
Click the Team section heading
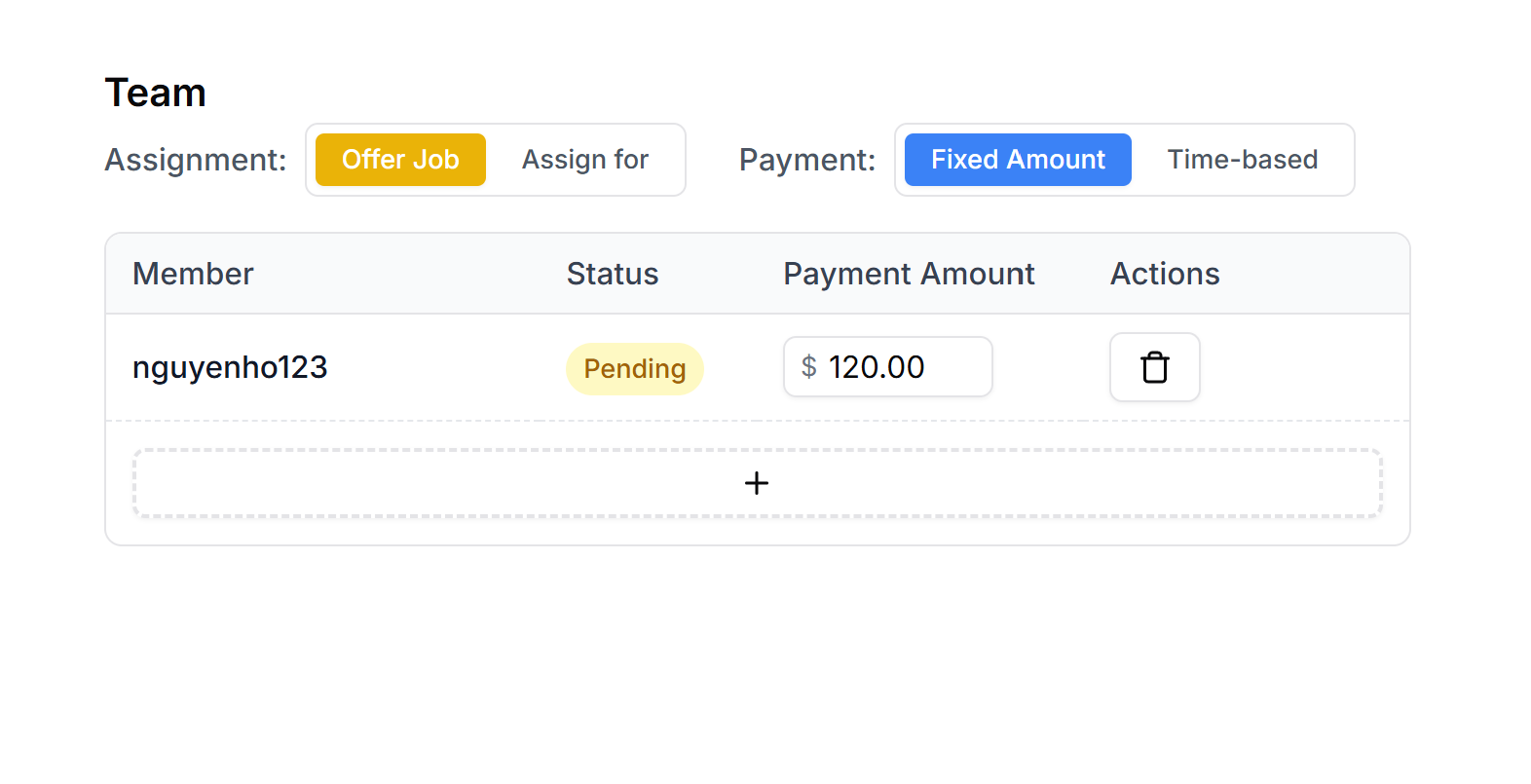[156, 93]
